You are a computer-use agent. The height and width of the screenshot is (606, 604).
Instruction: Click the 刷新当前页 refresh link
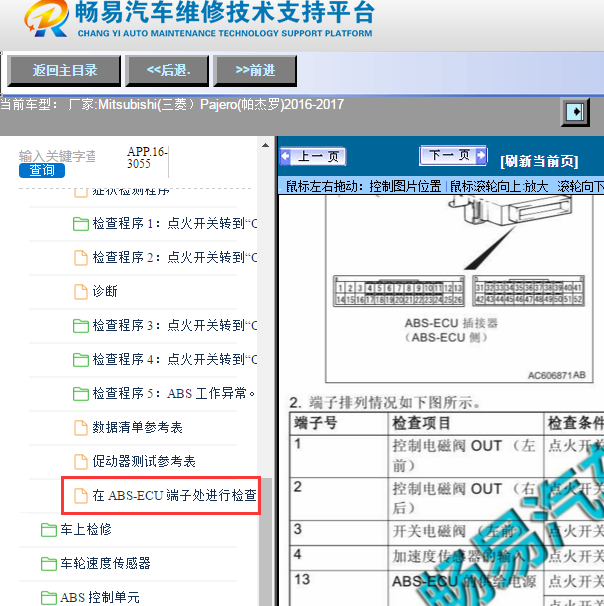coord(539,161)
